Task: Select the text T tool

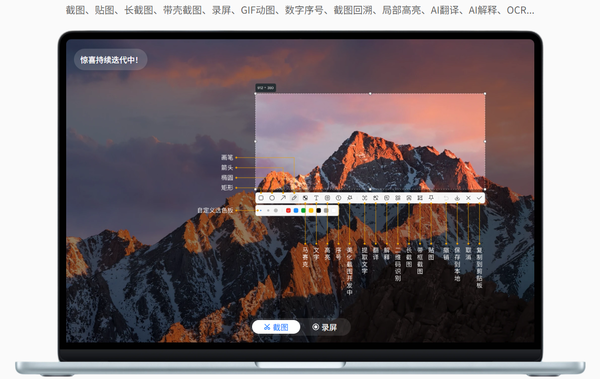Action: [316, 198]
